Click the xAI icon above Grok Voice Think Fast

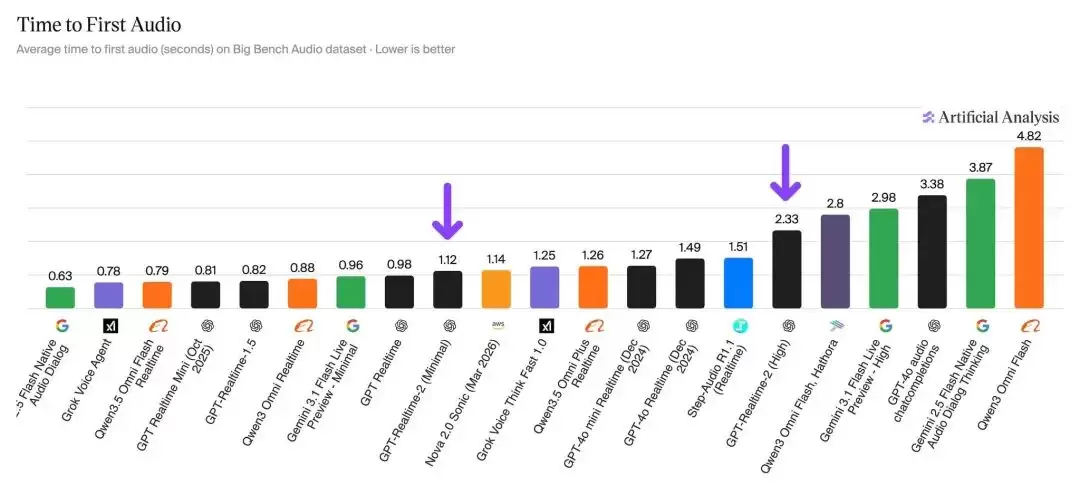[x=545, y=326]
